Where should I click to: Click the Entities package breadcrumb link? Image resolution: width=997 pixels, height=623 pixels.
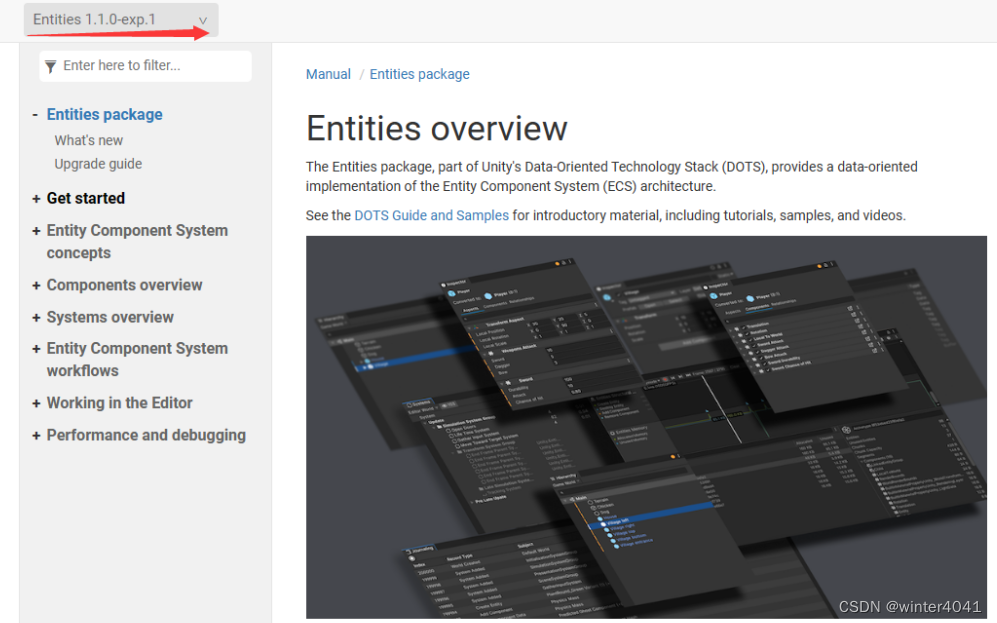point(419,74)
